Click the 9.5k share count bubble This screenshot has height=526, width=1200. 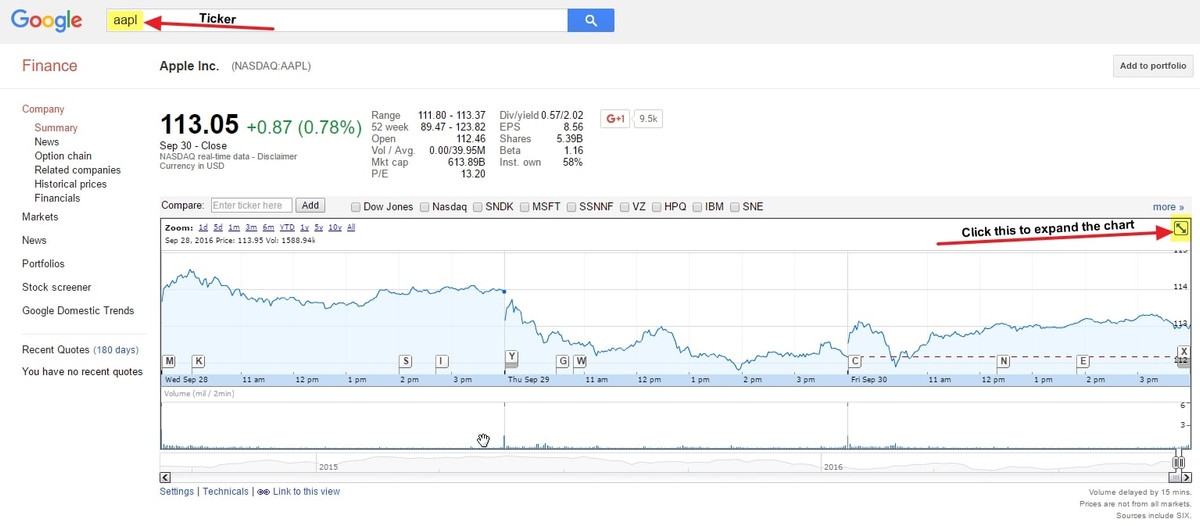tap(649, 118)
